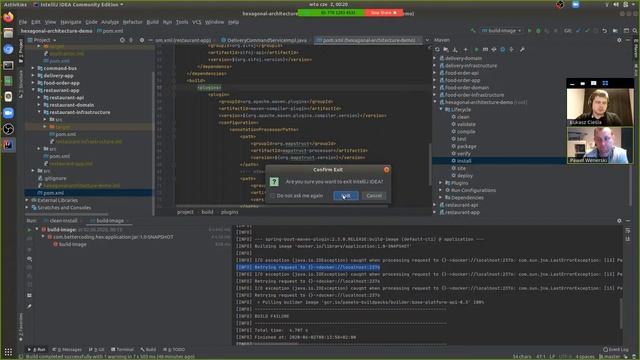Screen dimensions: 640x360
Task: Expand the command-bus module
Action: click(33, 68)
